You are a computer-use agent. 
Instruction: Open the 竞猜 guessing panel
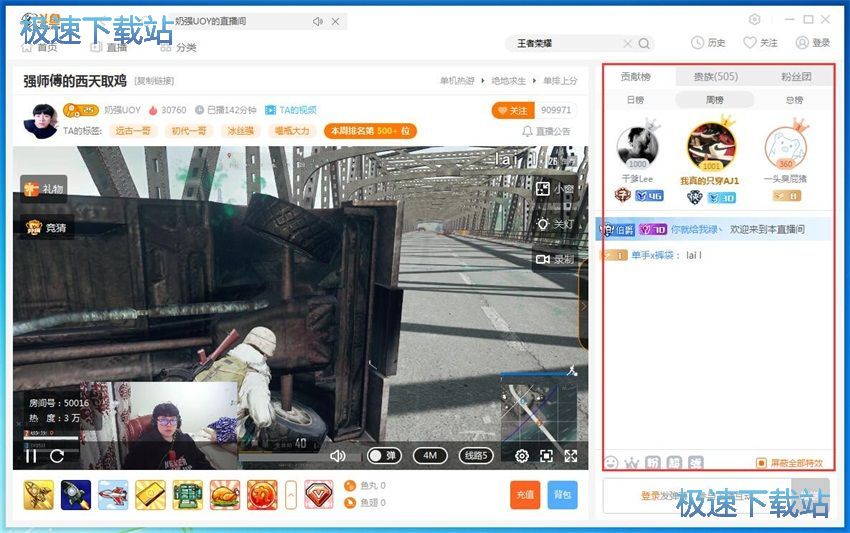[45, 228]
